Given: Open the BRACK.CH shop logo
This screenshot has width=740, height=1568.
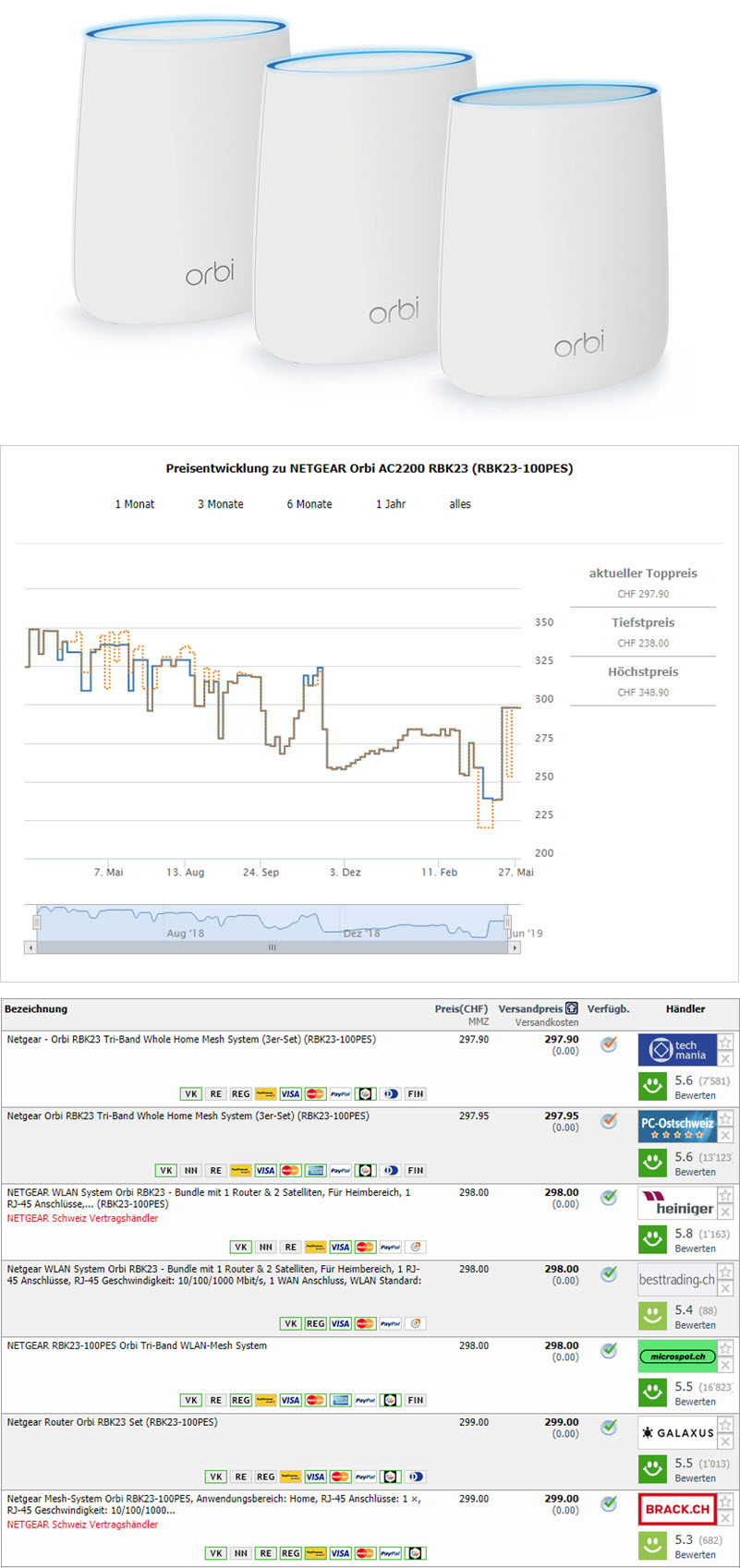Looking at the screenshot, I should click(676, 1510).
